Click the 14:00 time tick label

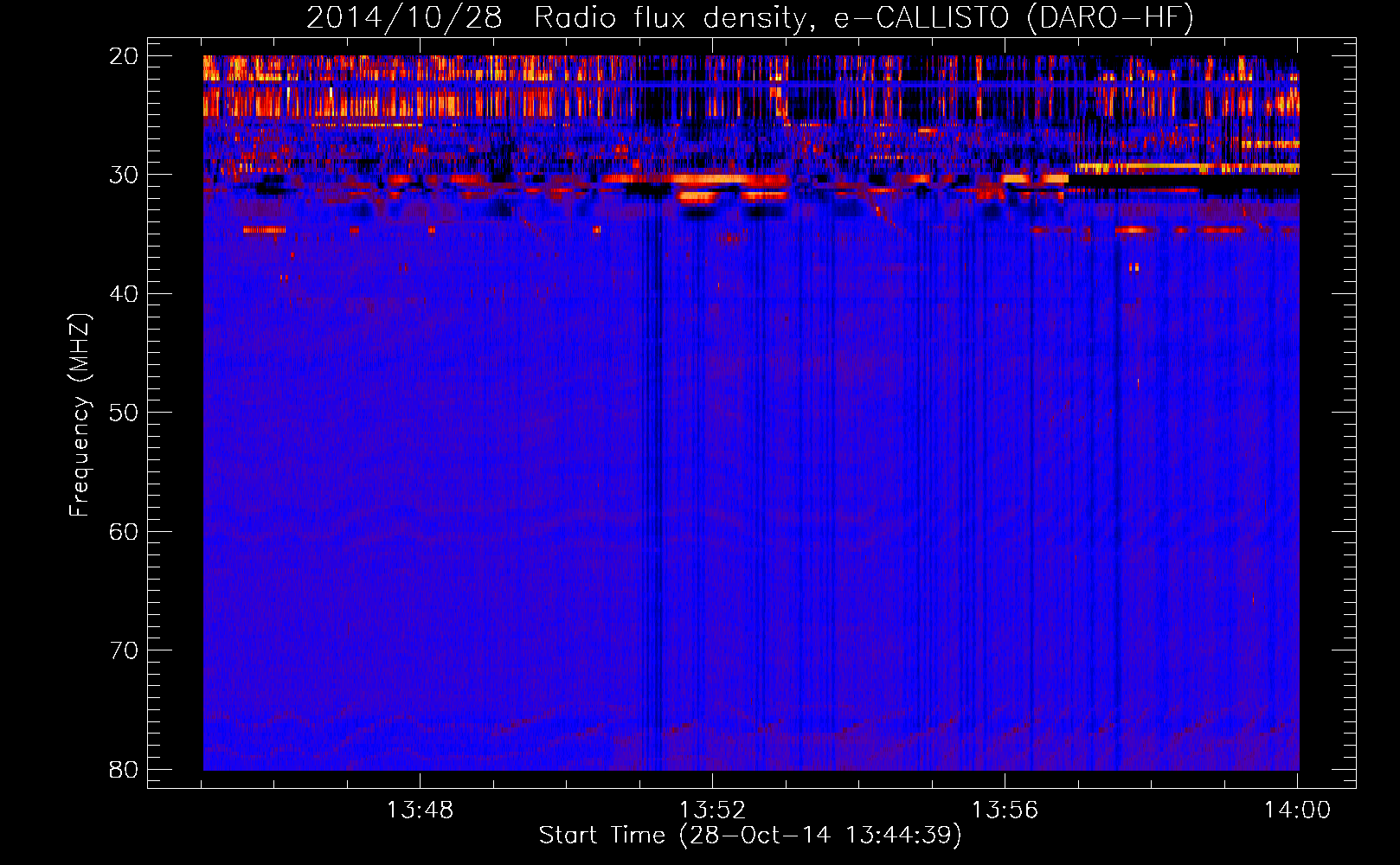[1297, 811]
